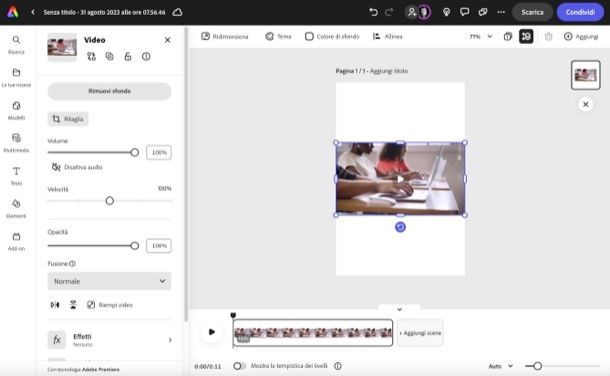Close the Video properties panel
This screenshot has width=610, height=376.
(x=167, y=40)
